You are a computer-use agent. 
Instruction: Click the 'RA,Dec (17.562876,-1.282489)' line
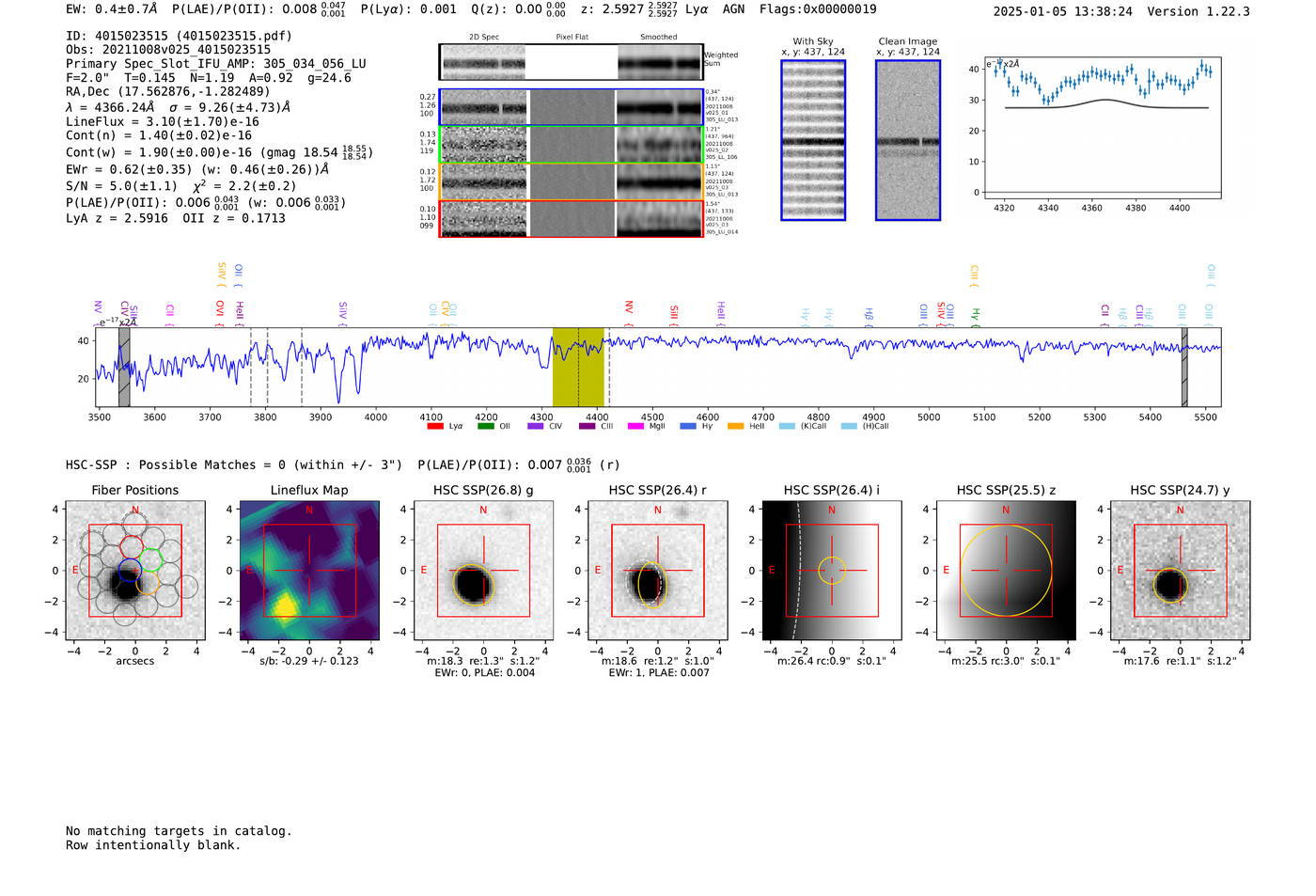pyautogui.click(x=167, y=91)
